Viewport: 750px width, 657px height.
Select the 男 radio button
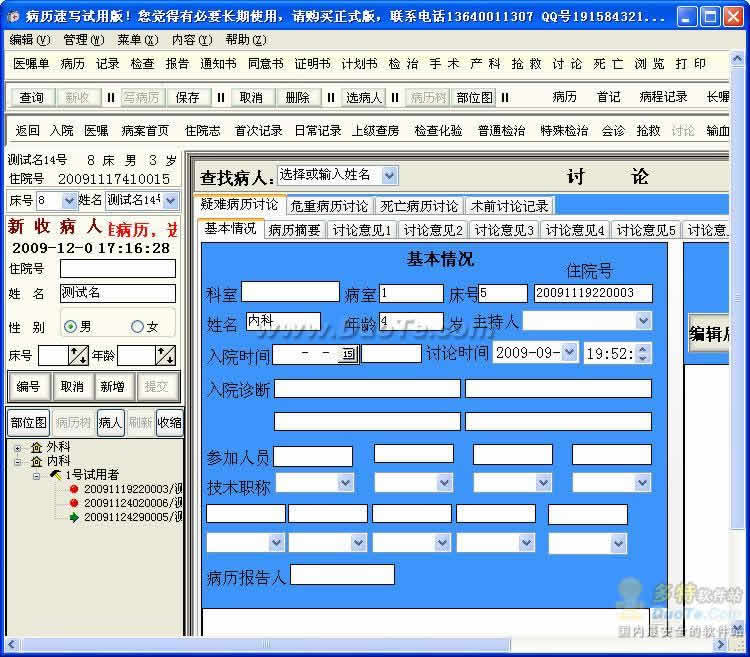click(x=70, y=327)
